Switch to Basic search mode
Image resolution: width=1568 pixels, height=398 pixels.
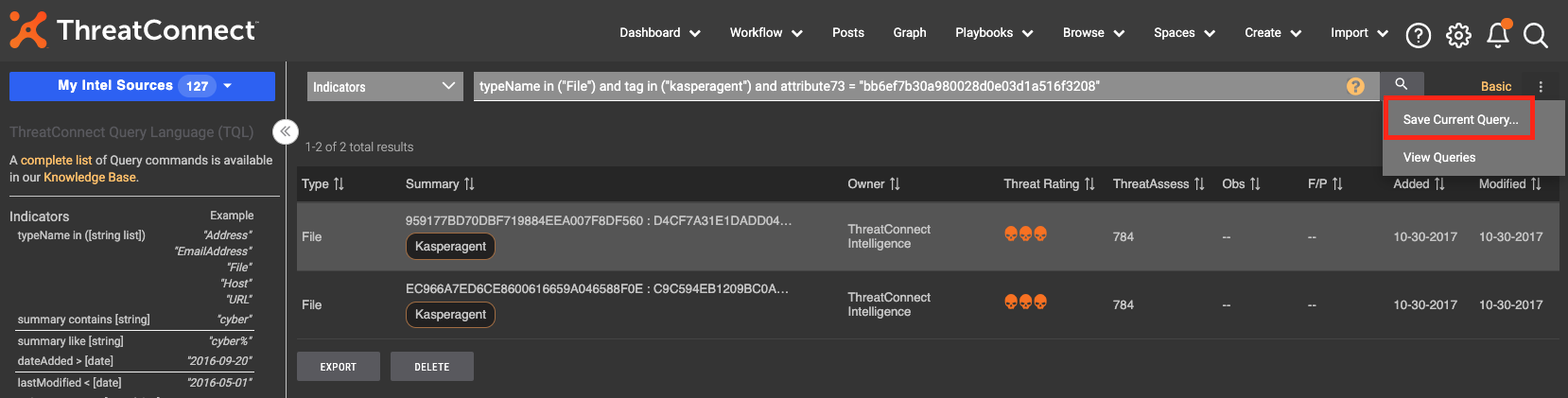(1496, 86)
